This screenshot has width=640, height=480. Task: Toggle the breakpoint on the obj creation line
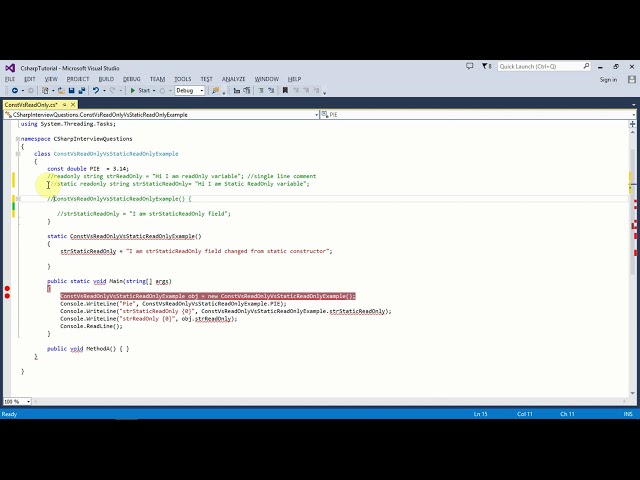pos(7,296)
